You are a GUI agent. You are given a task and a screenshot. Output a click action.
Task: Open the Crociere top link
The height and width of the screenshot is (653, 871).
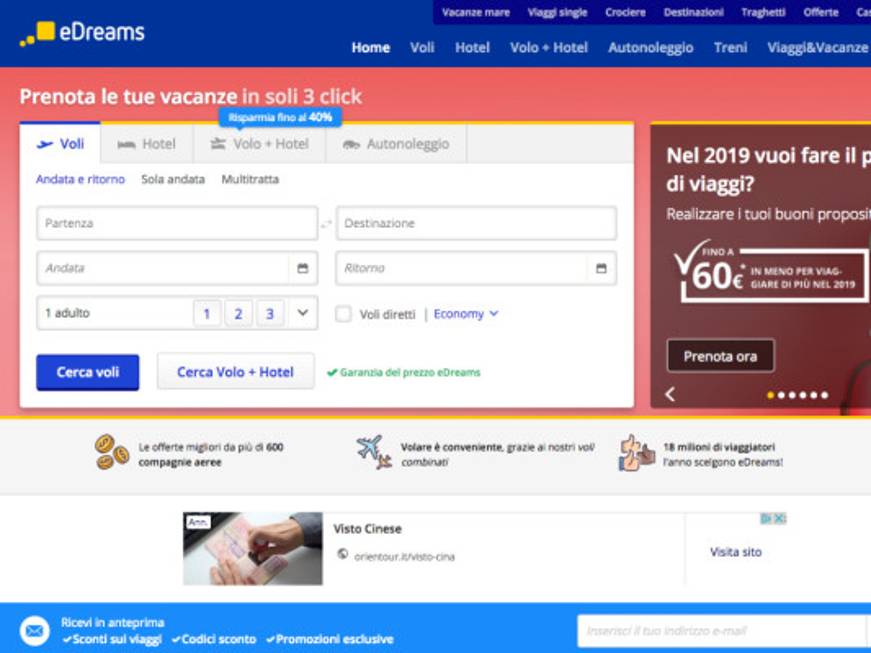click(625, 12)
